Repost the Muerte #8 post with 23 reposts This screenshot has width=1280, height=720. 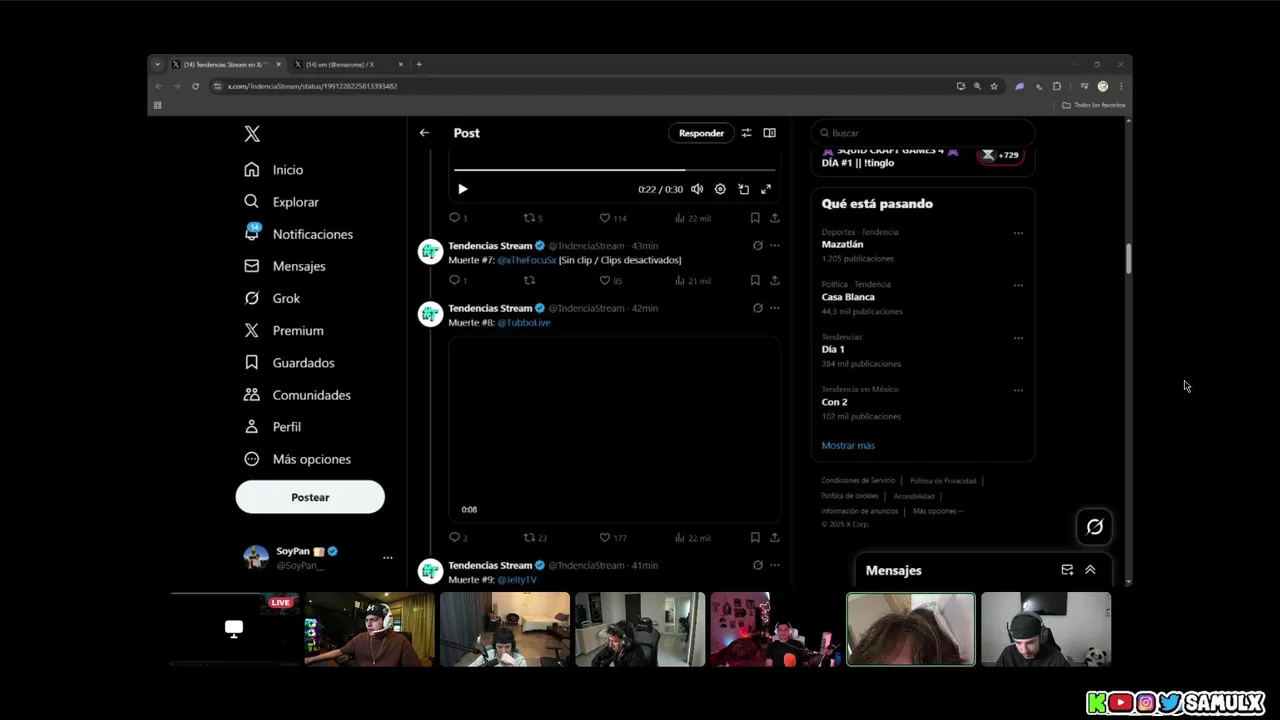pyautogui.click(x=535, y=538)
